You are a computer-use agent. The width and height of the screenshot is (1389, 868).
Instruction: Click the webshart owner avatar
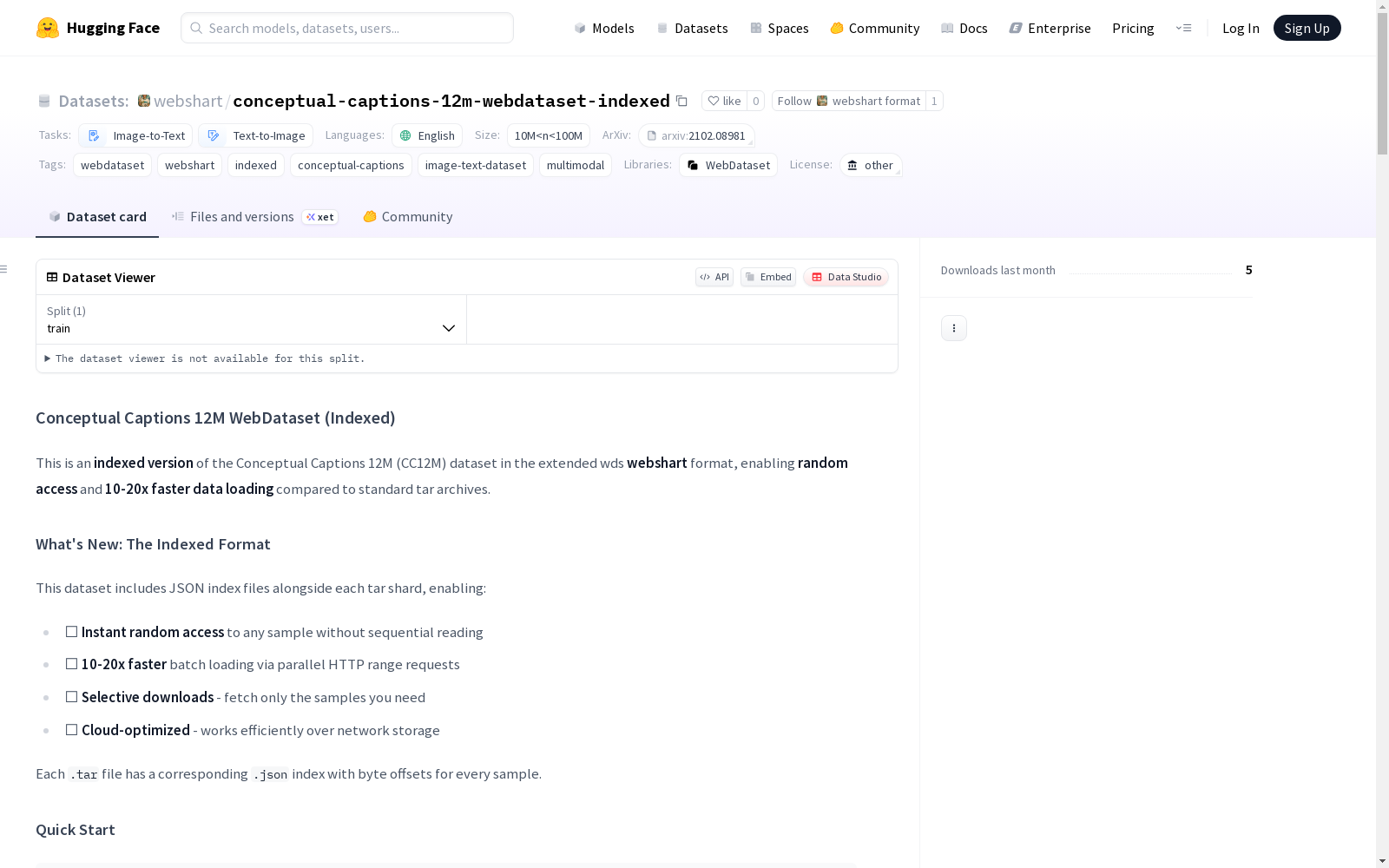click(144, 101)
